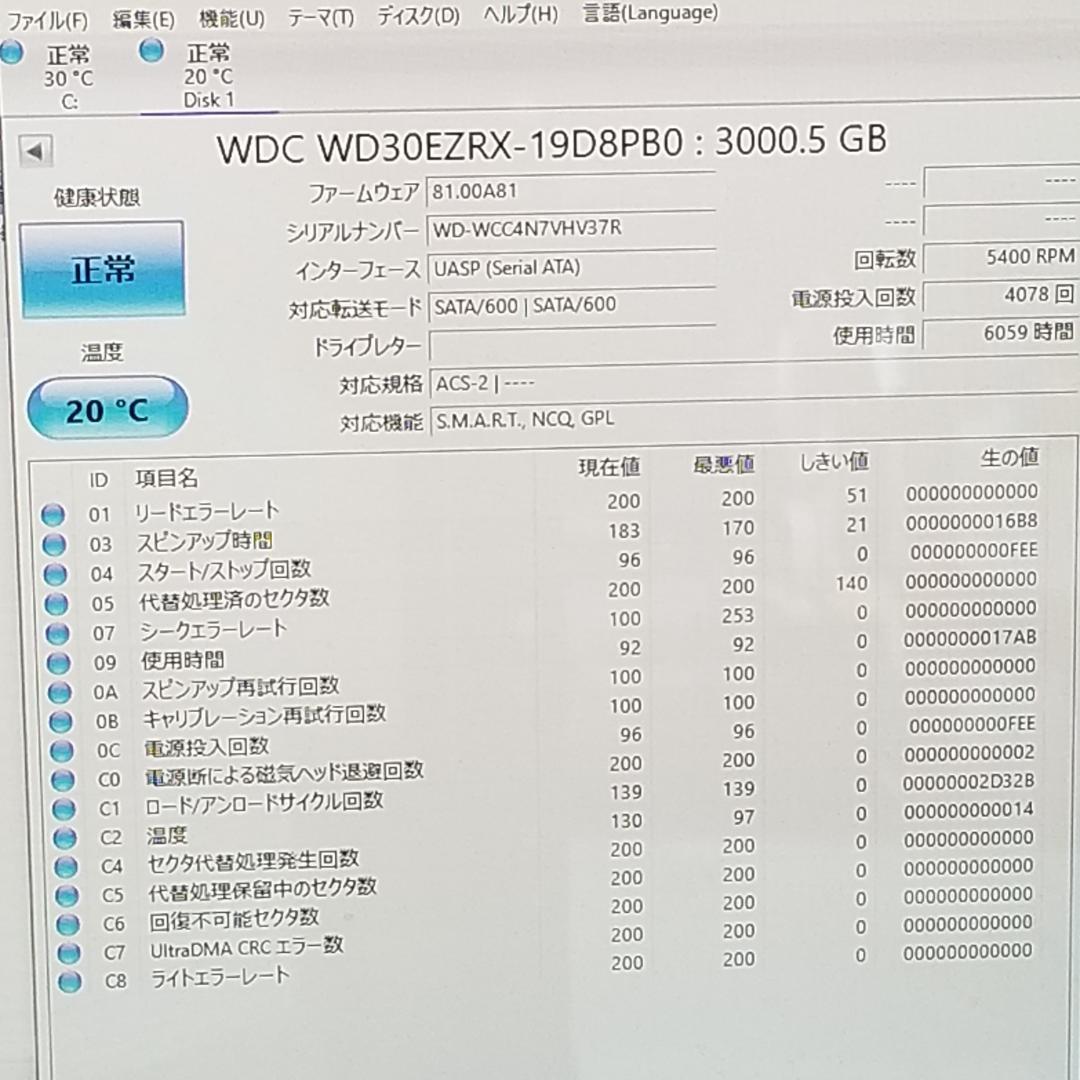1080x1080 pixels.
Task: Click the 生の値 column header
Action: (1009, 457)
